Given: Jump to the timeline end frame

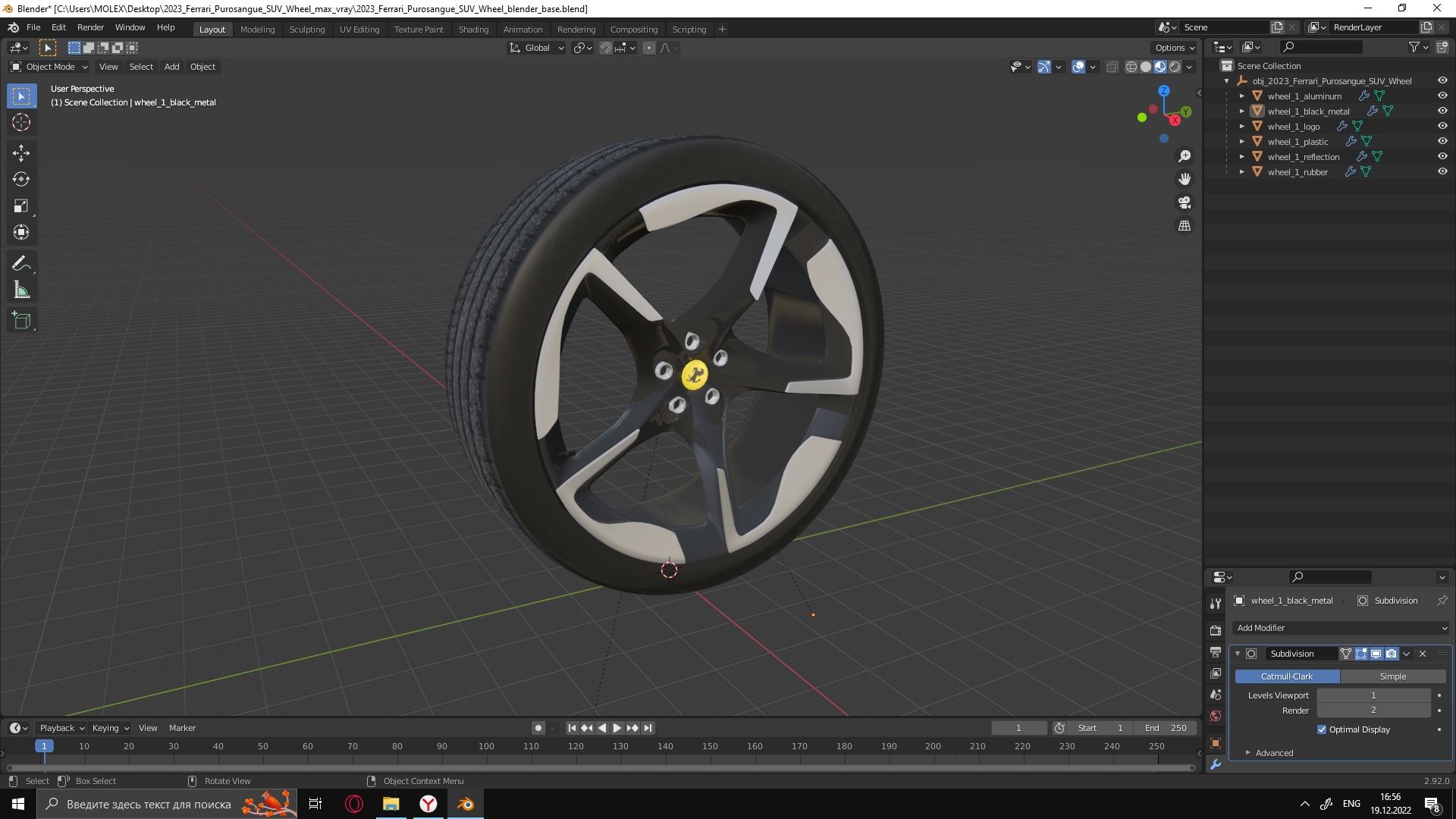Looking at the screenshot, I should 648,728.
